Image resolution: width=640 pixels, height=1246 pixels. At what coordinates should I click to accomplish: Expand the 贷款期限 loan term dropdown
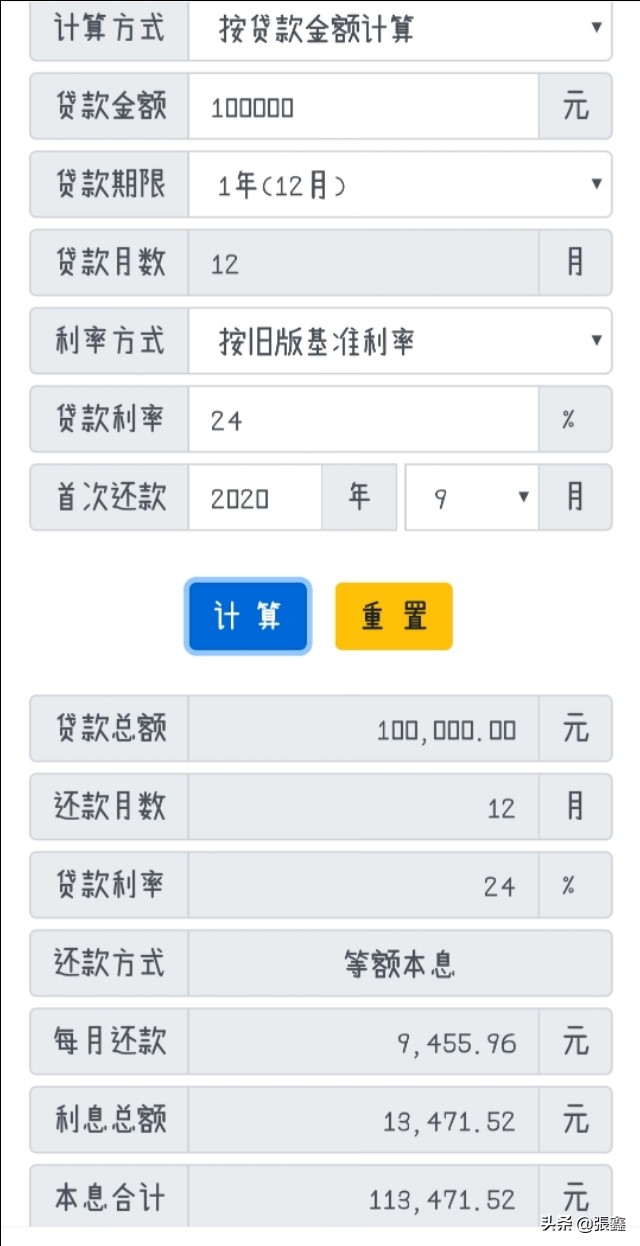tap(400, 184)
